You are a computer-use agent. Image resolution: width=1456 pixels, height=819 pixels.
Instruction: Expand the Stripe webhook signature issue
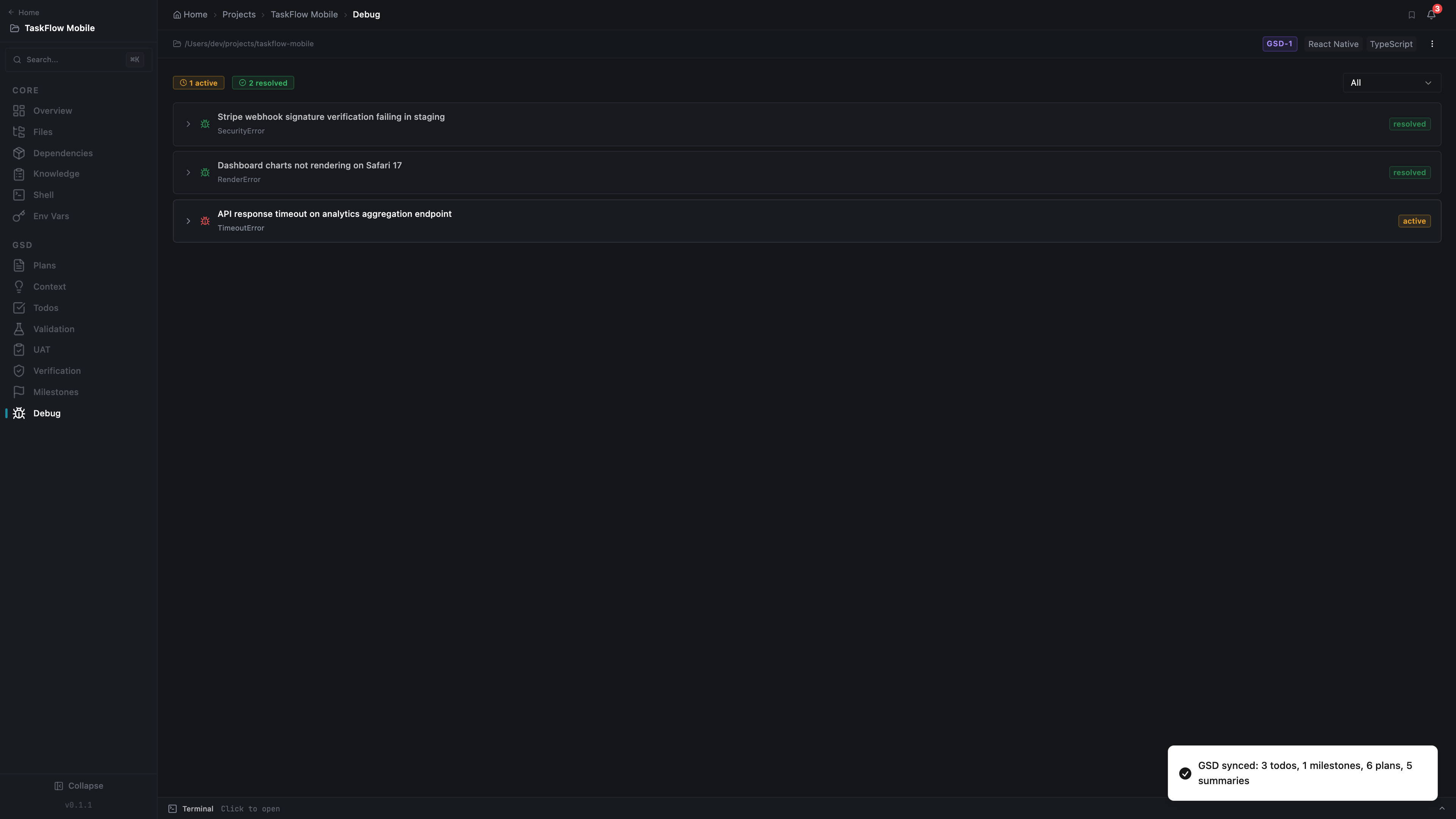pos(188,124)
